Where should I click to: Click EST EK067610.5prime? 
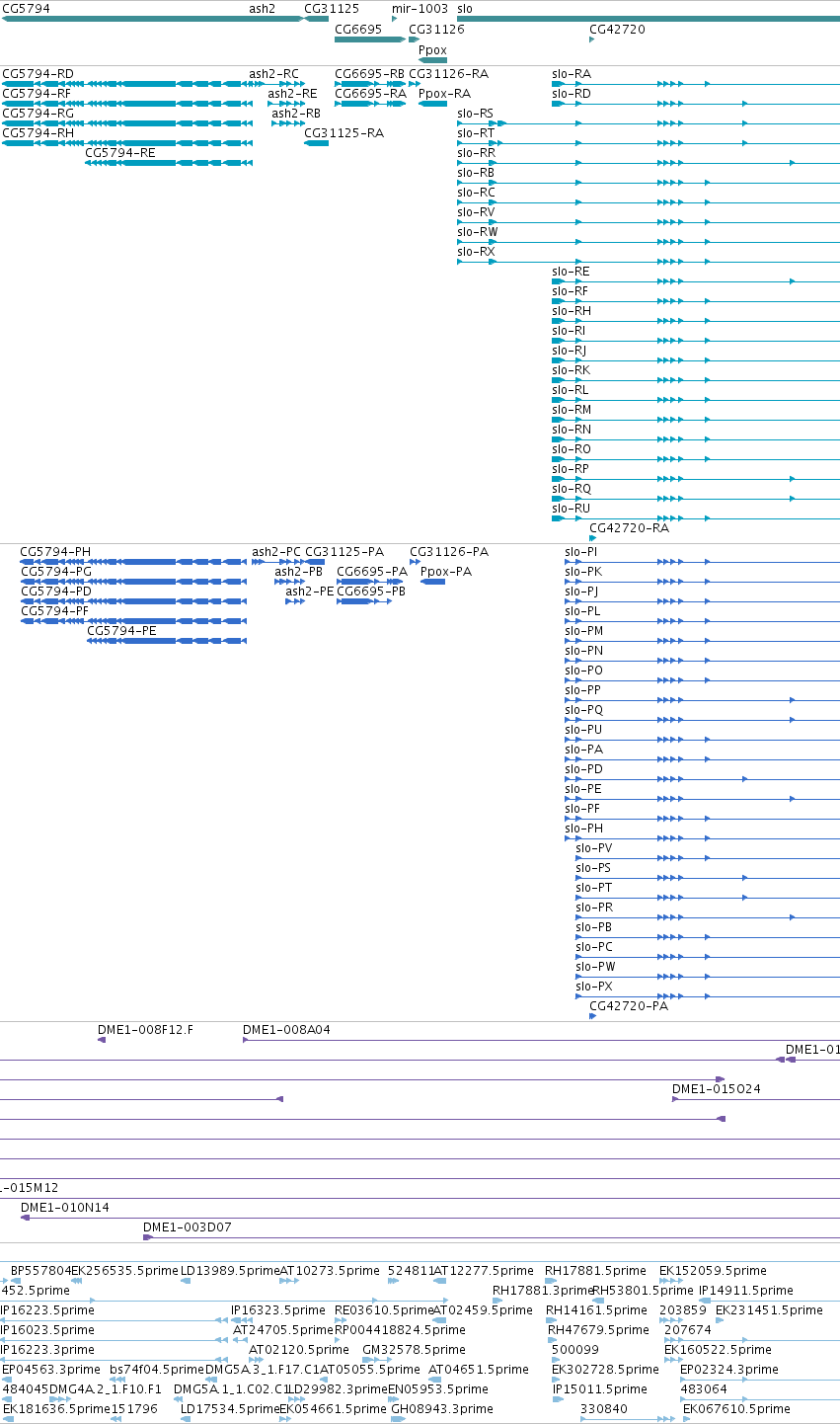736,1409
